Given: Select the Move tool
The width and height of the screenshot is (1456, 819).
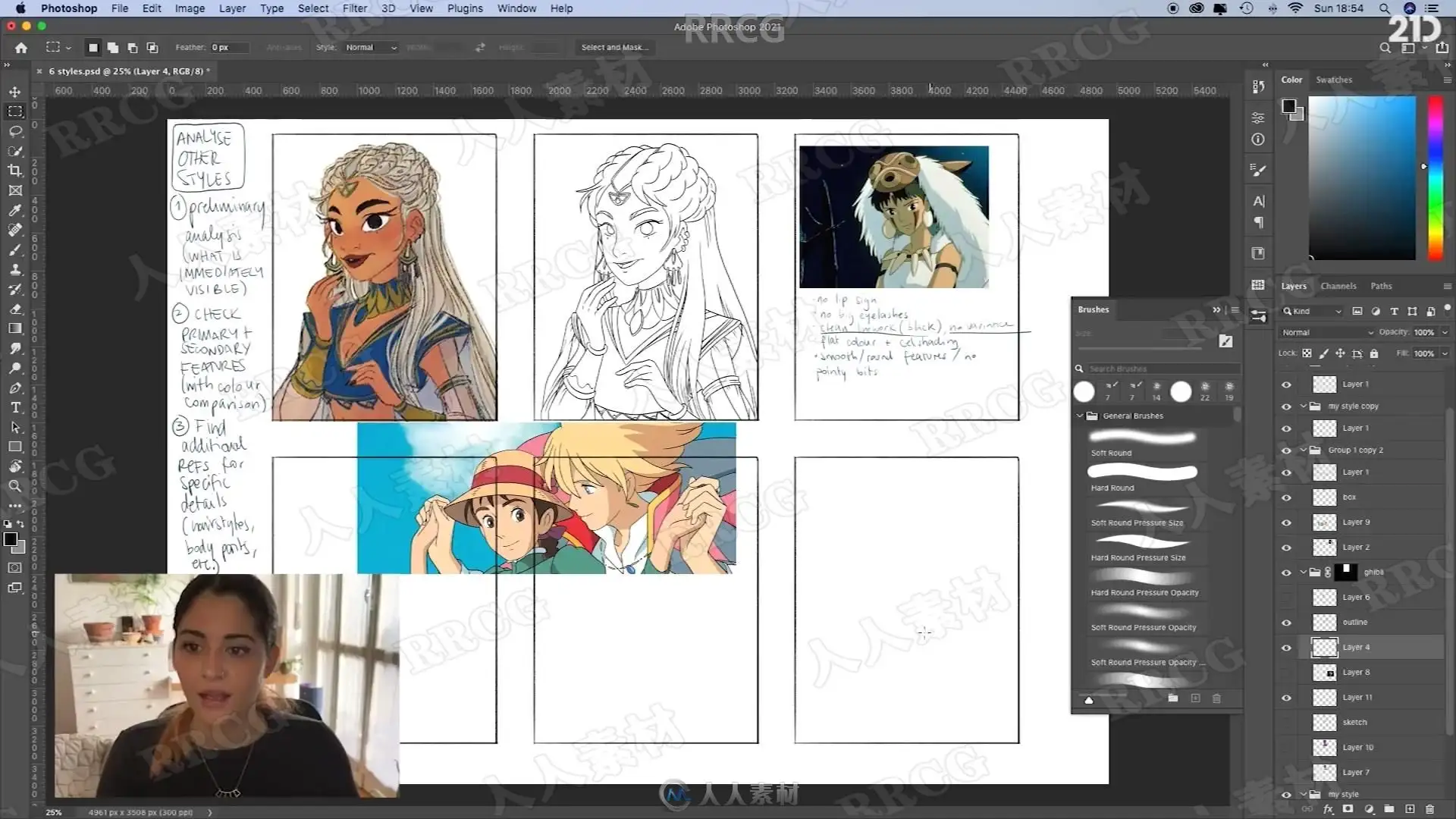Looking at the screenshot, I should 15,92.
